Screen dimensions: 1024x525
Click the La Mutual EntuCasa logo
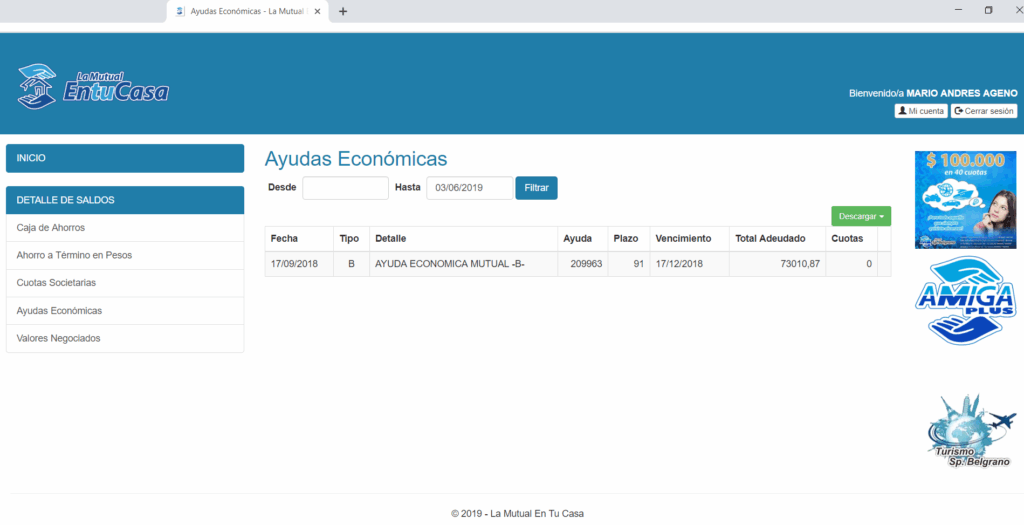coord(93,87)
